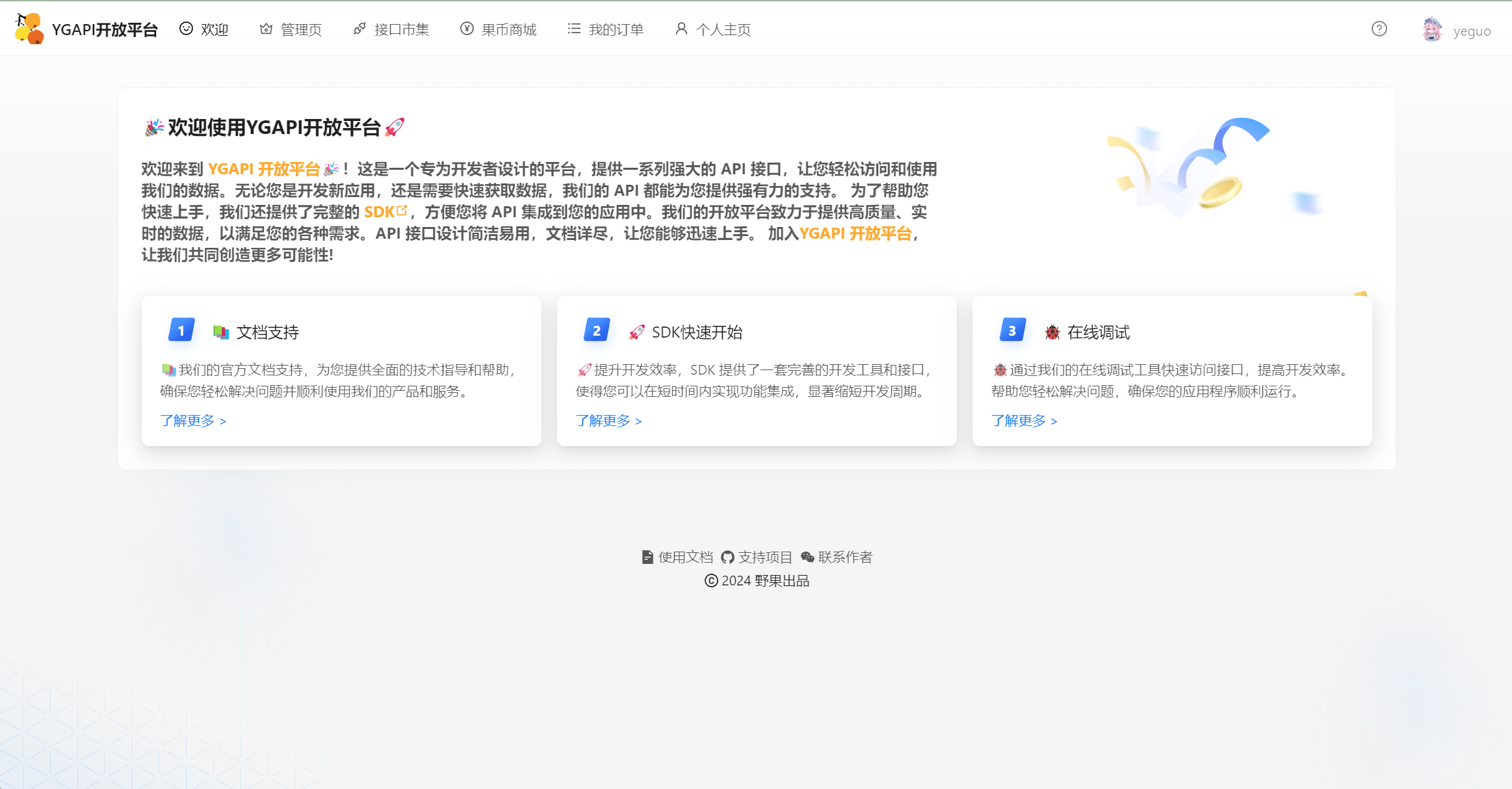
Task: Click the ladybug icon beside 在线调试
Action: click(1052, 332)
